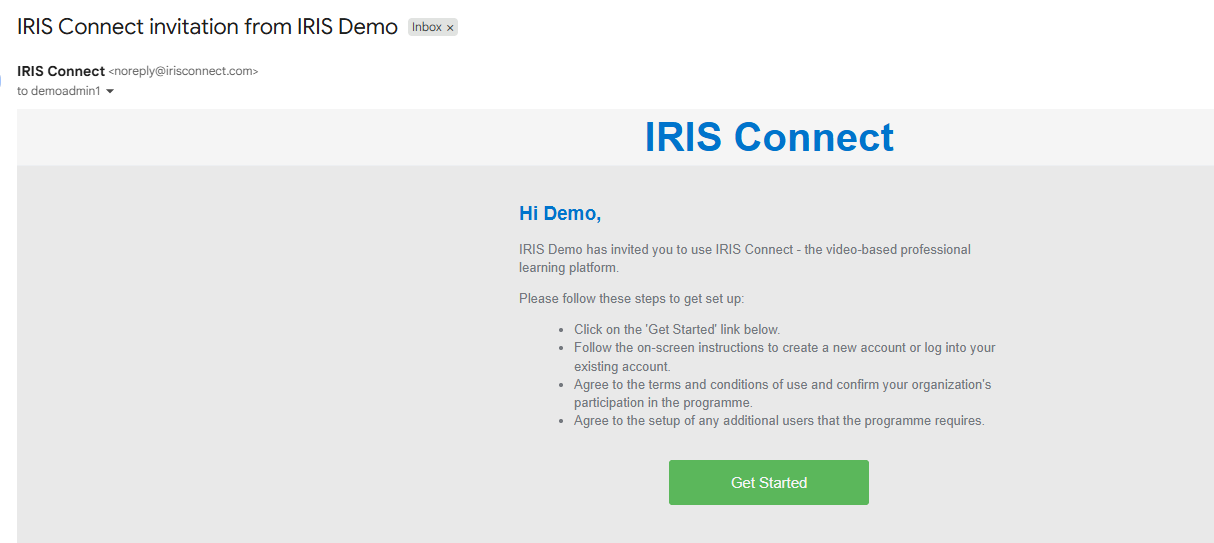Click the bullet 'Click on the Get Started link below'
Screen dimensions: 1214x543
pos(677,329)
